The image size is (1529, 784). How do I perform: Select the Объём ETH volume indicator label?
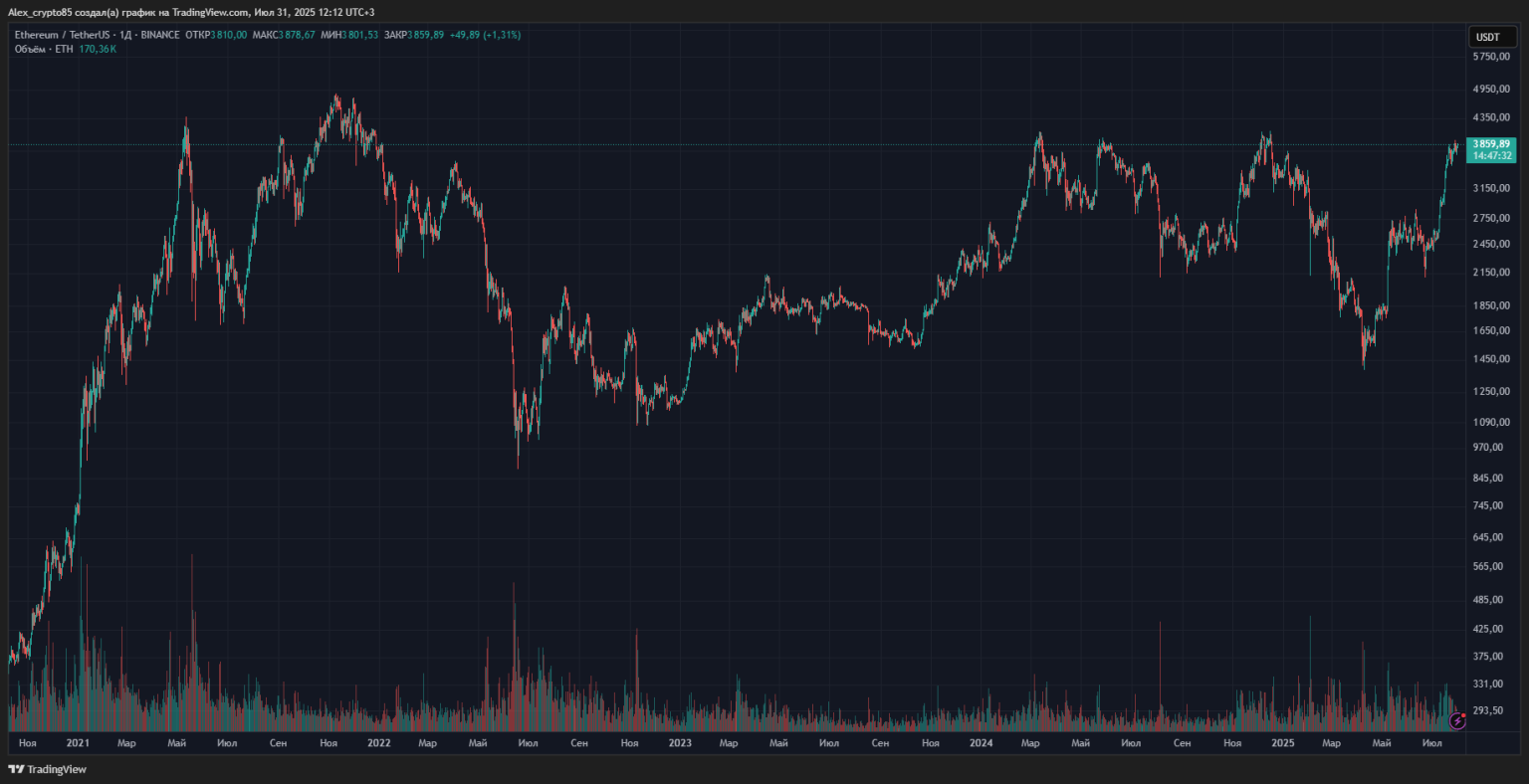(44, 49)
